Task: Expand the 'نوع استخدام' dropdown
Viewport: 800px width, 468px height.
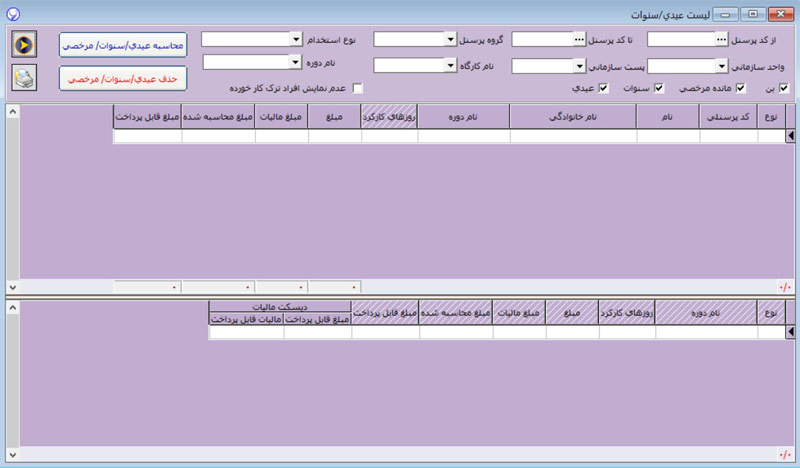Action: (296, 39)
